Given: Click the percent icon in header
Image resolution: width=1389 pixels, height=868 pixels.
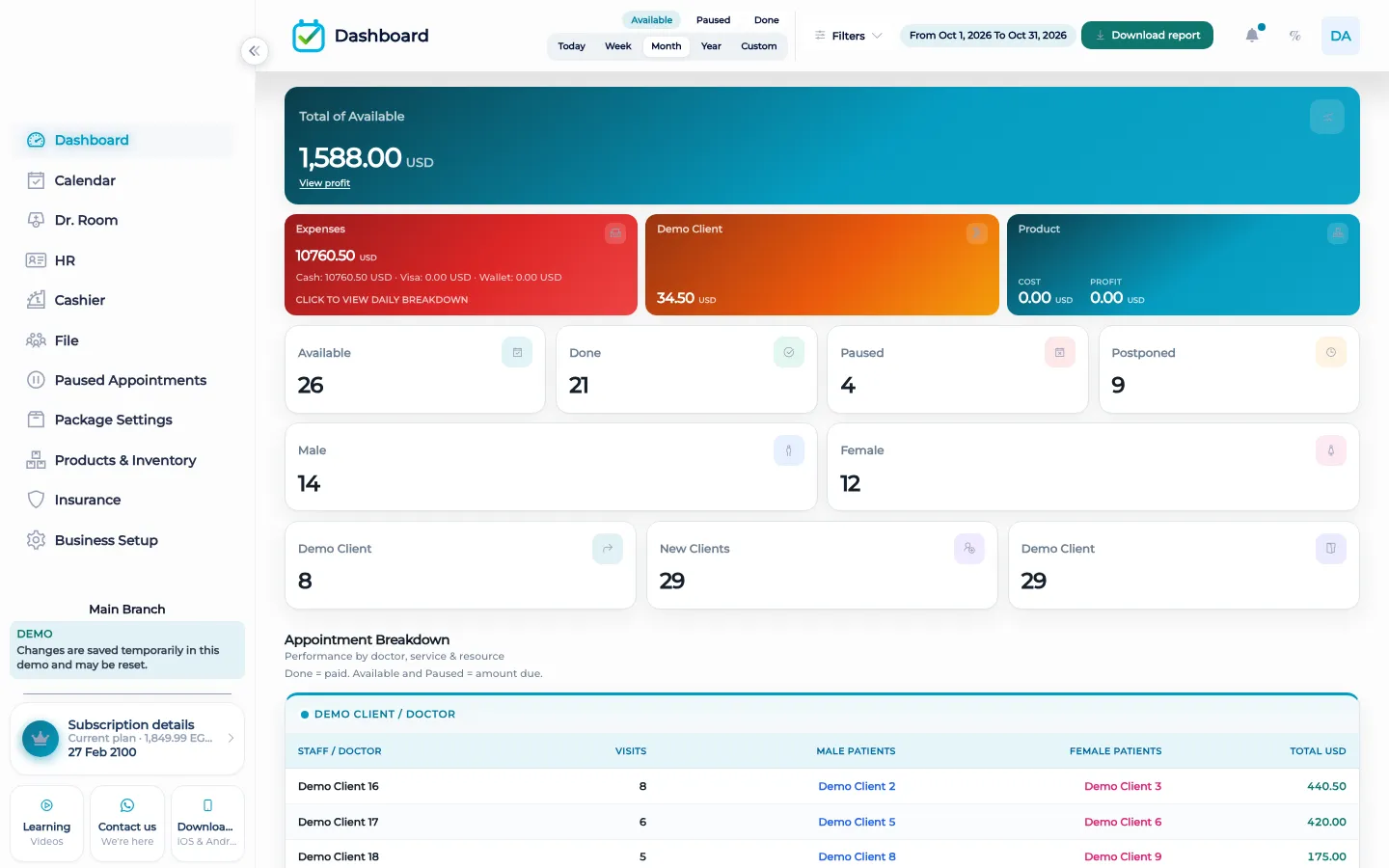Looking at the screenshot, I should coord(1295,36).
